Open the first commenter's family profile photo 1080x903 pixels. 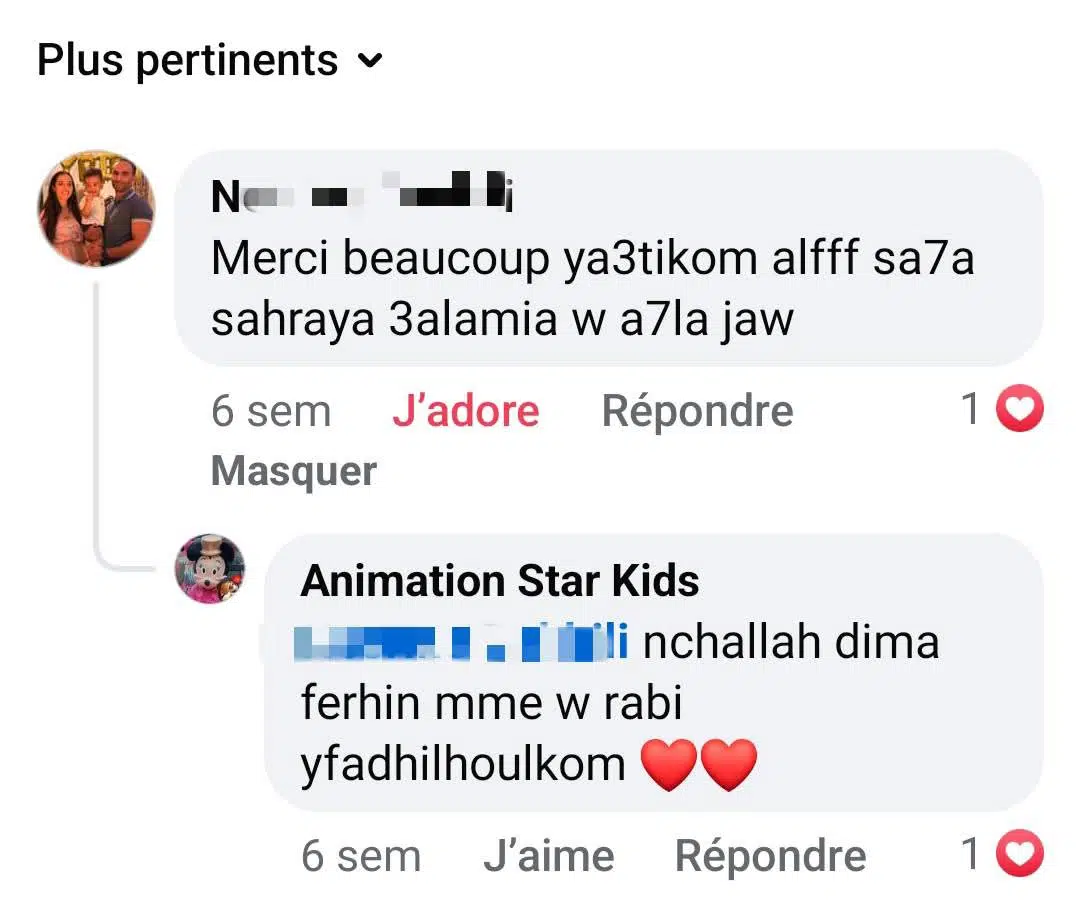[x=96, y=208]
